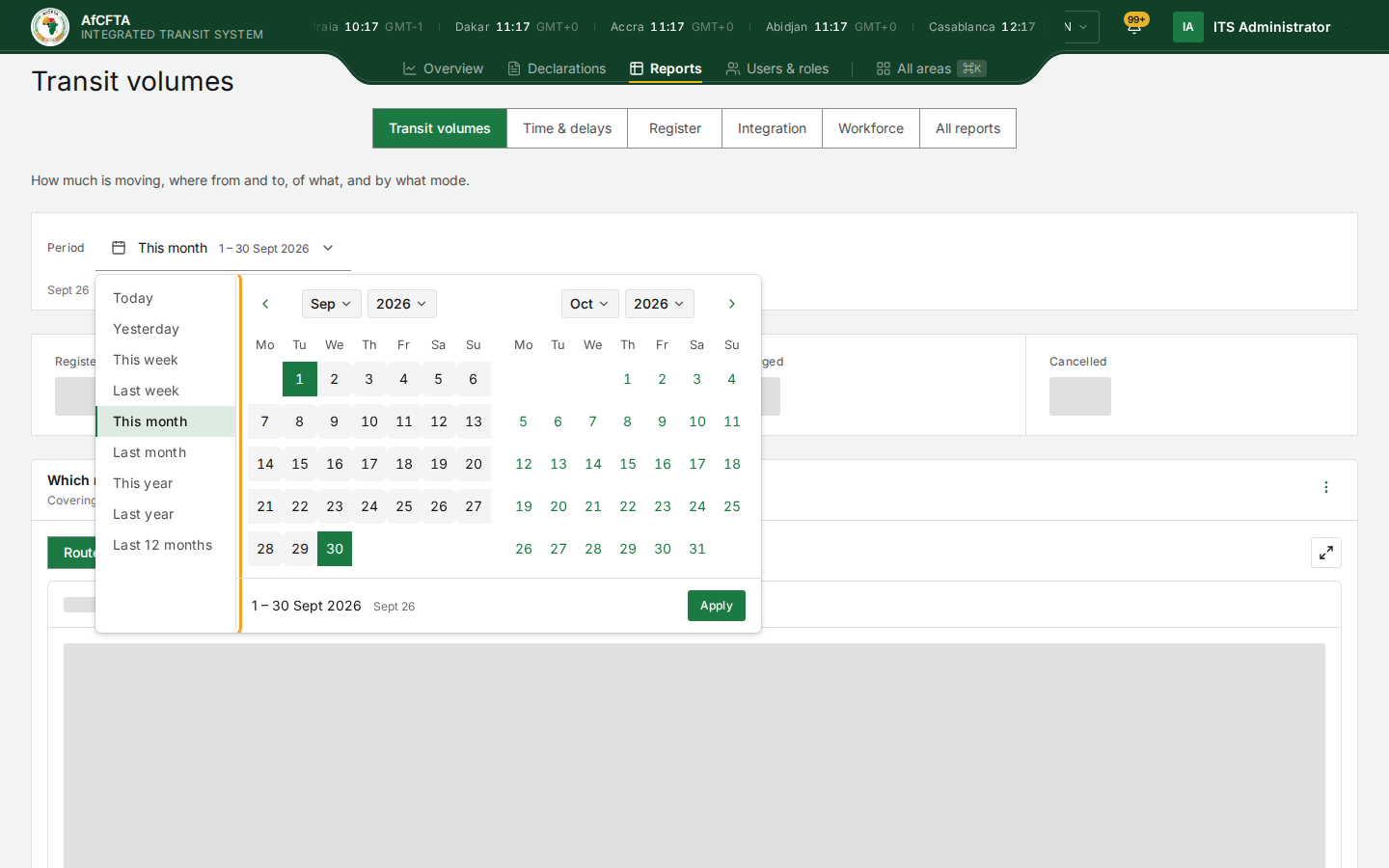Viewport: 1389px width, 868px height.
Task: Switch to Time & delays tab
Action: click(x=567, y=128)
